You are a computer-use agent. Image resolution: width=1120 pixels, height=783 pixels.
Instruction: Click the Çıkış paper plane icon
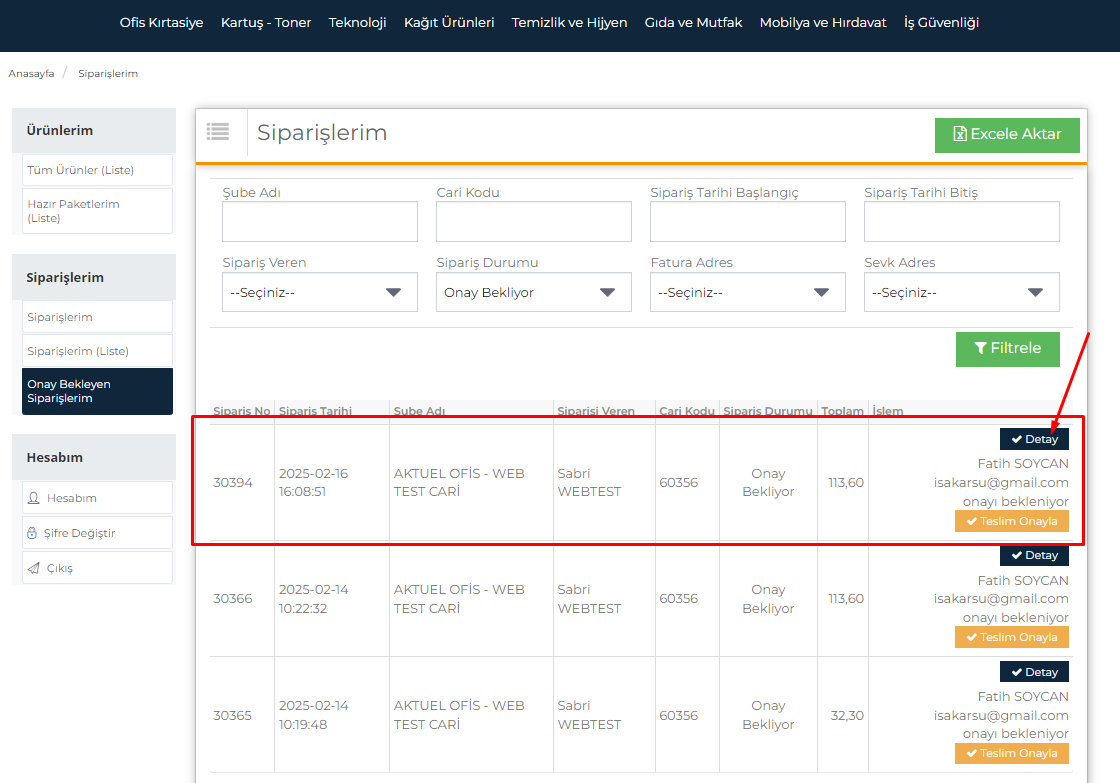coord(33,568)
